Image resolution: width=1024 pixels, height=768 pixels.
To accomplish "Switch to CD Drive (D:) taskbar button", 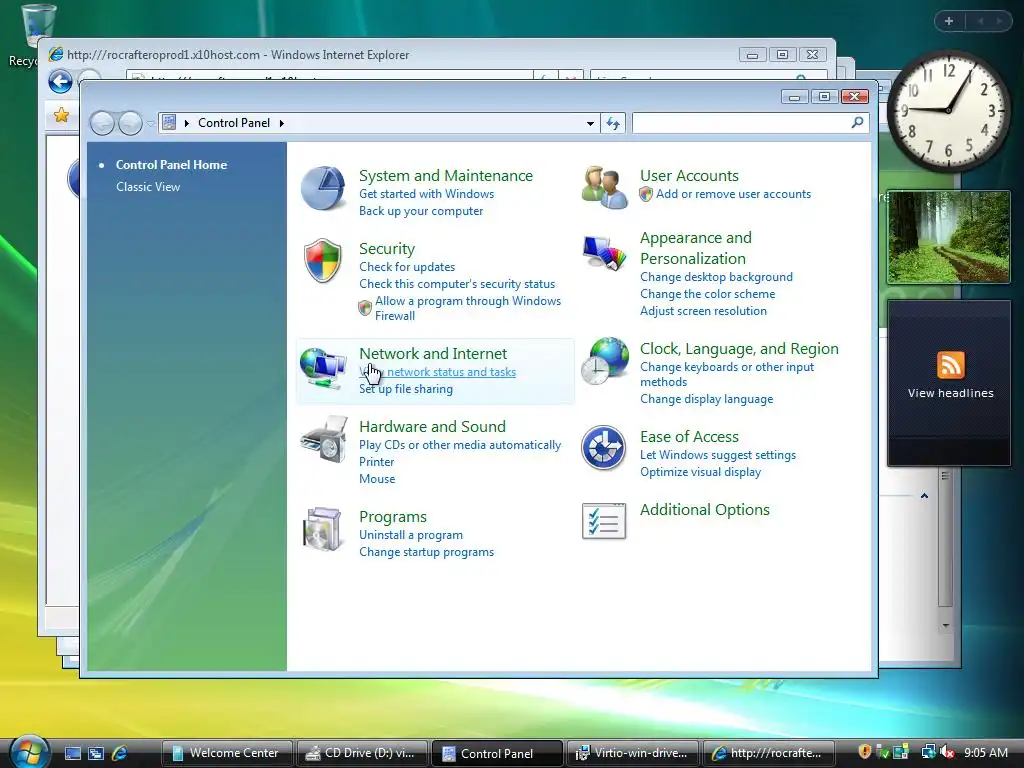I will (362, 753).
